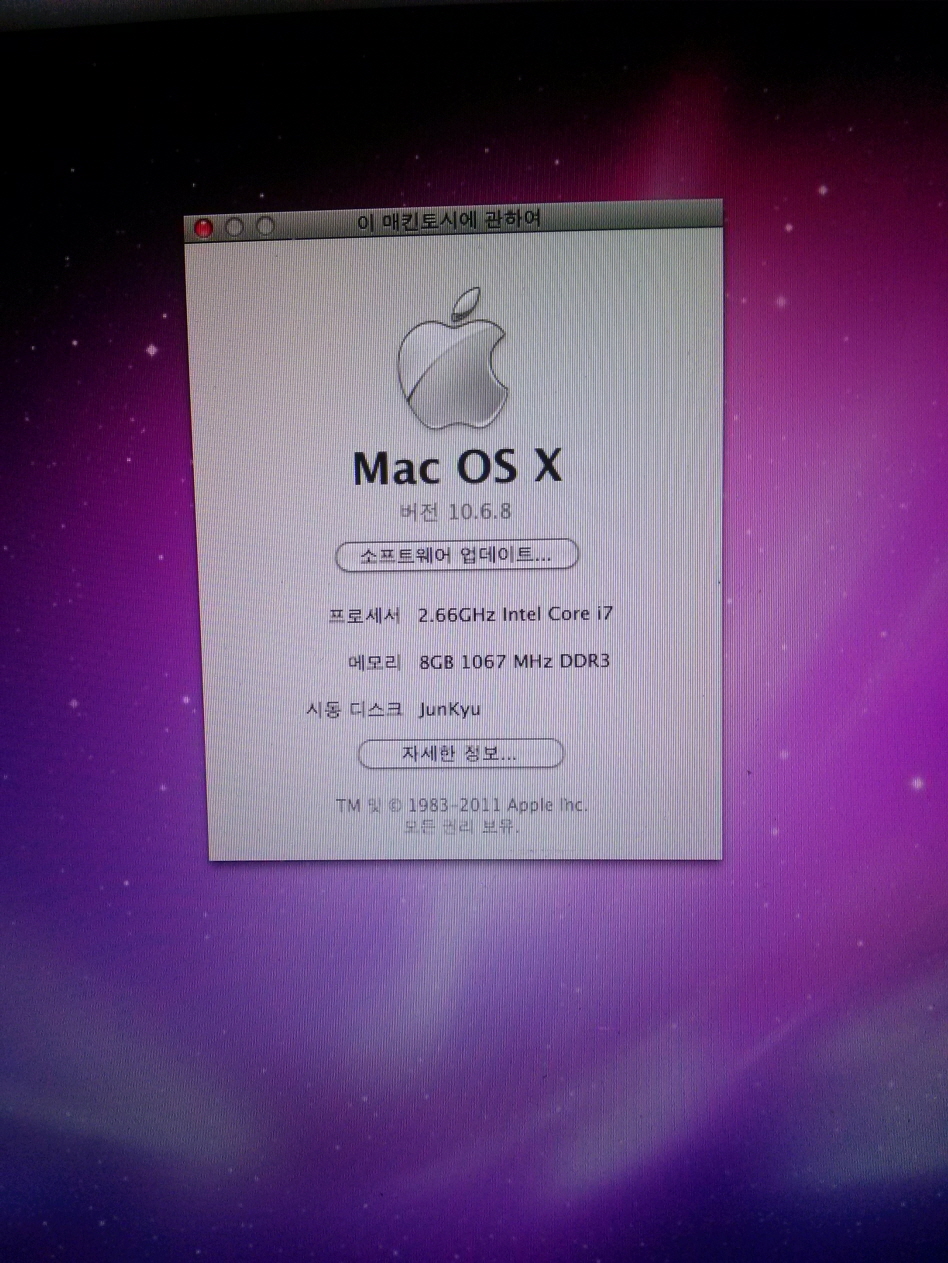Minimize window with the middle title bar button
This screenshot has height=1263, width=948.
pos(234,227)
